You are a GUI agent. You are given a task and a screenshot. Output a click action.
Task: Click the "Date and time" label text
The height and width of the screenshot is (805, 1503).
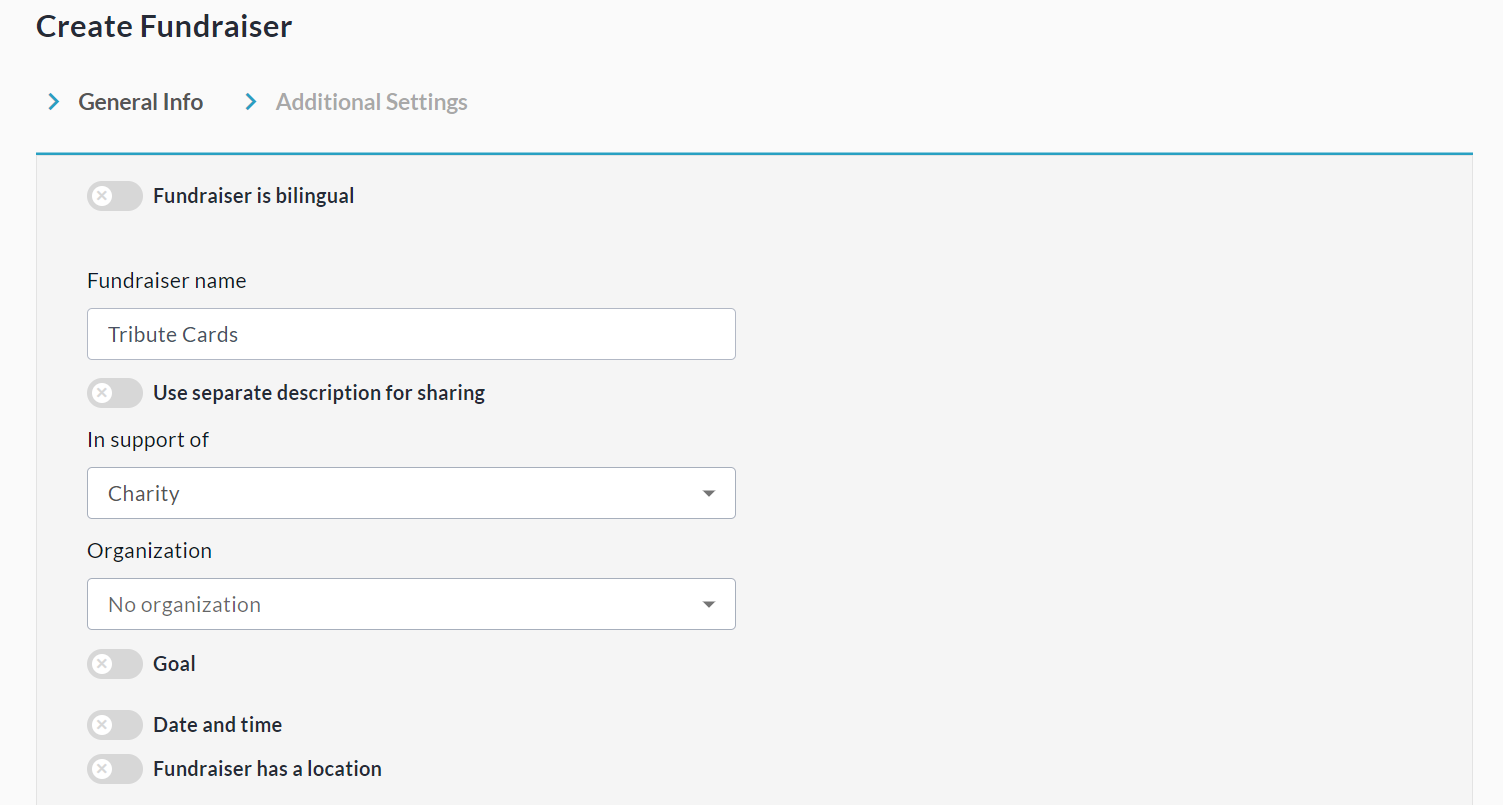click(217, 725)
